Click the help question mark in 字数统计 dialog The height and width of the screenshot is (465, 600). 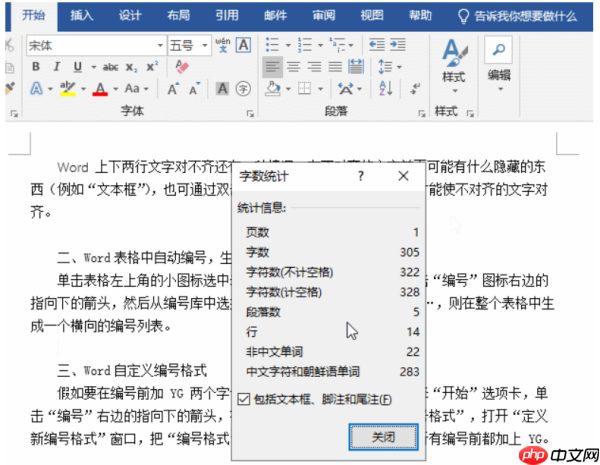point(361,176)
